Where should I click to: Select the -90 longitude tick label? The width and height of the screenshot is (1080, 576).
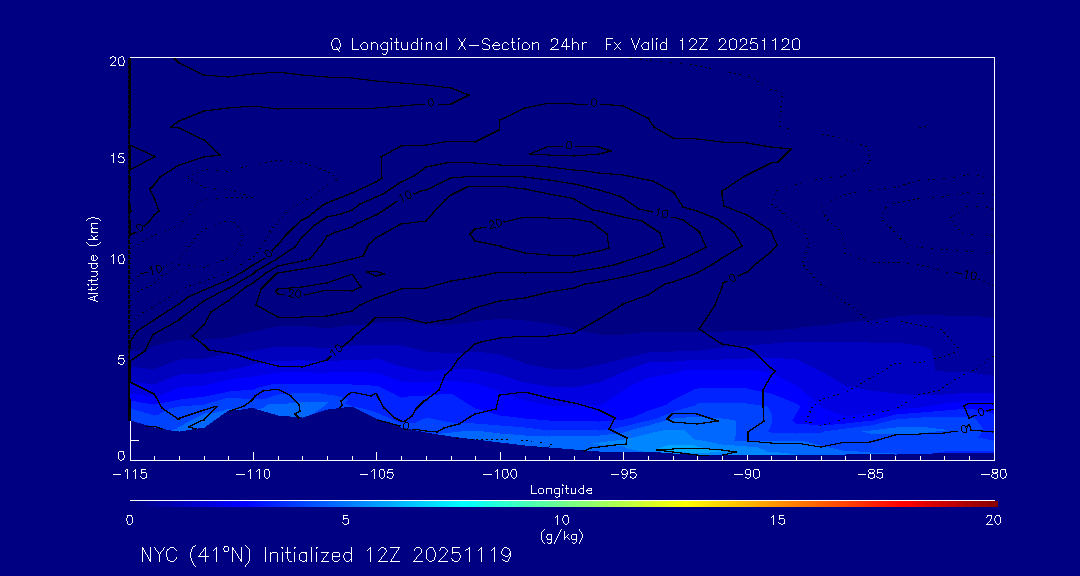pos(747,475)
